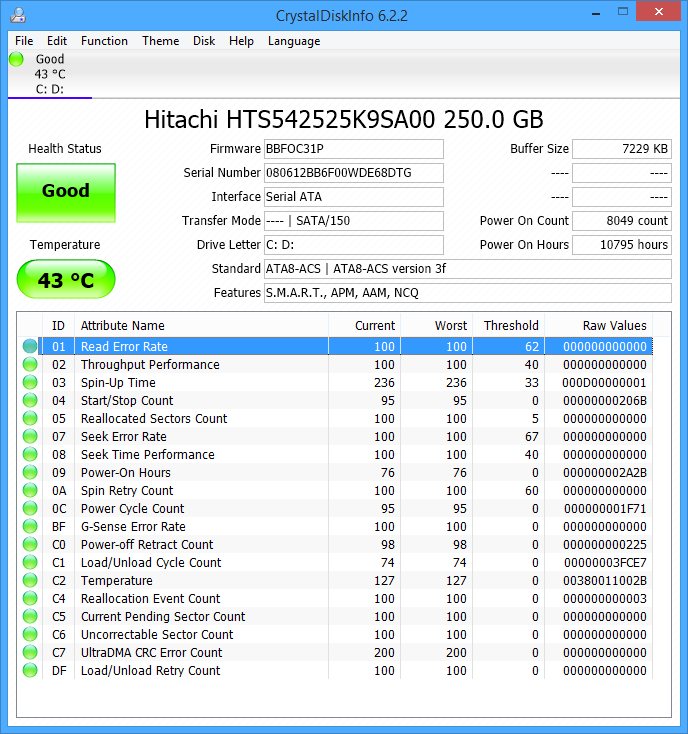Viewport: 688px width, 734px height.
Task: Open the File menu
Action: tap(24, 41)
